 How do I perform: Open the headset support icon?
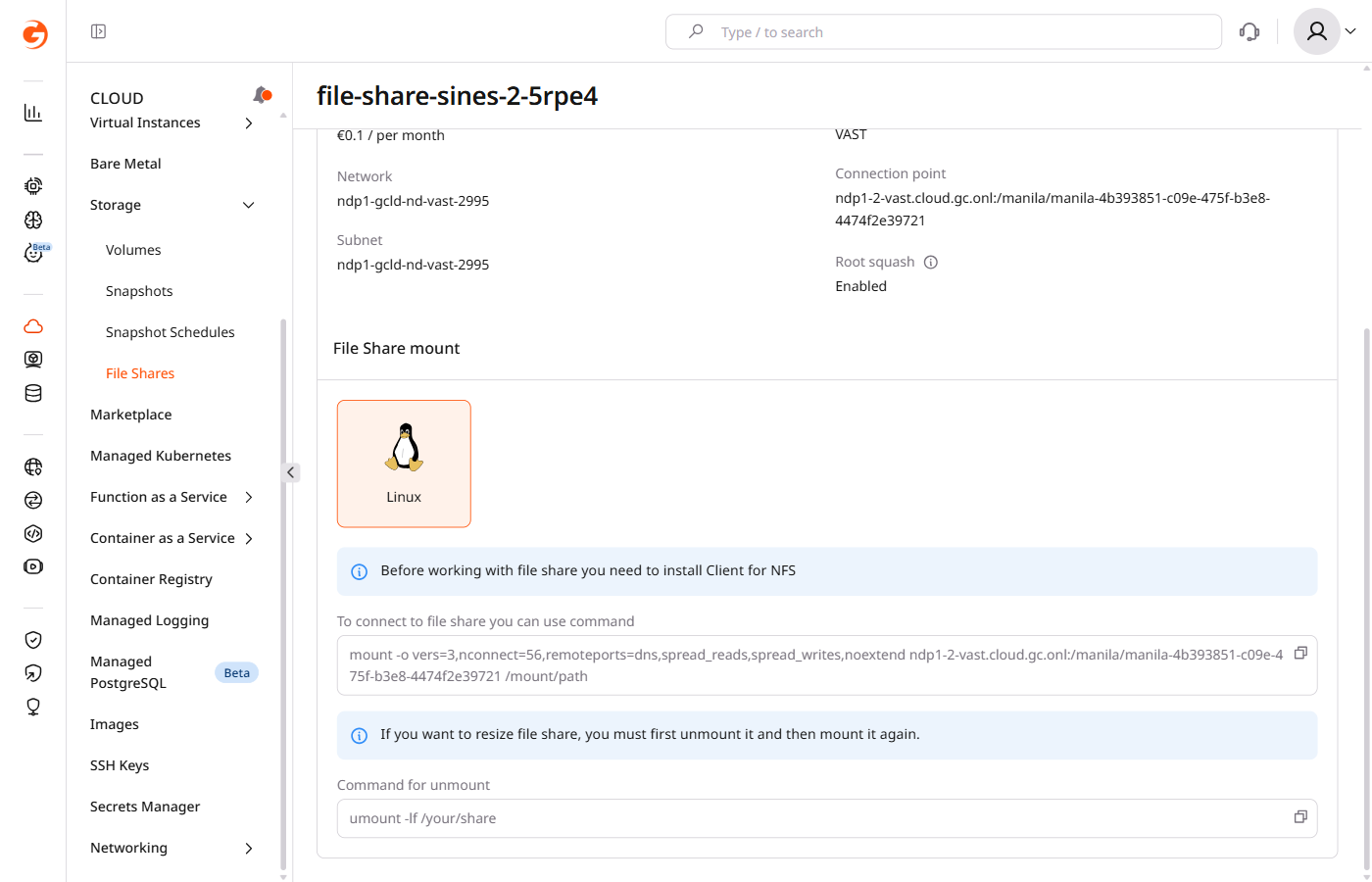[1249, 31]
